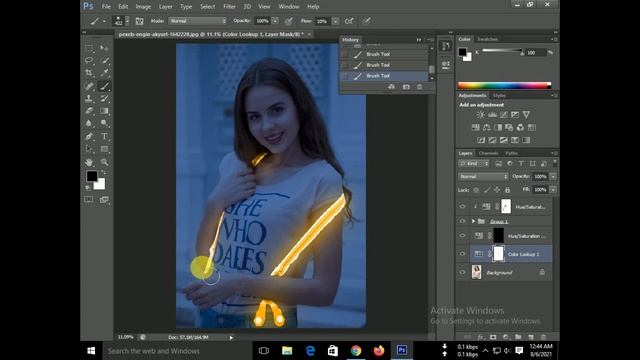This screenshot has height=360, width=640.
Task: Open the brush Opacity dropdown arrow
Action: pyautogui.click(x=275, y=21)
